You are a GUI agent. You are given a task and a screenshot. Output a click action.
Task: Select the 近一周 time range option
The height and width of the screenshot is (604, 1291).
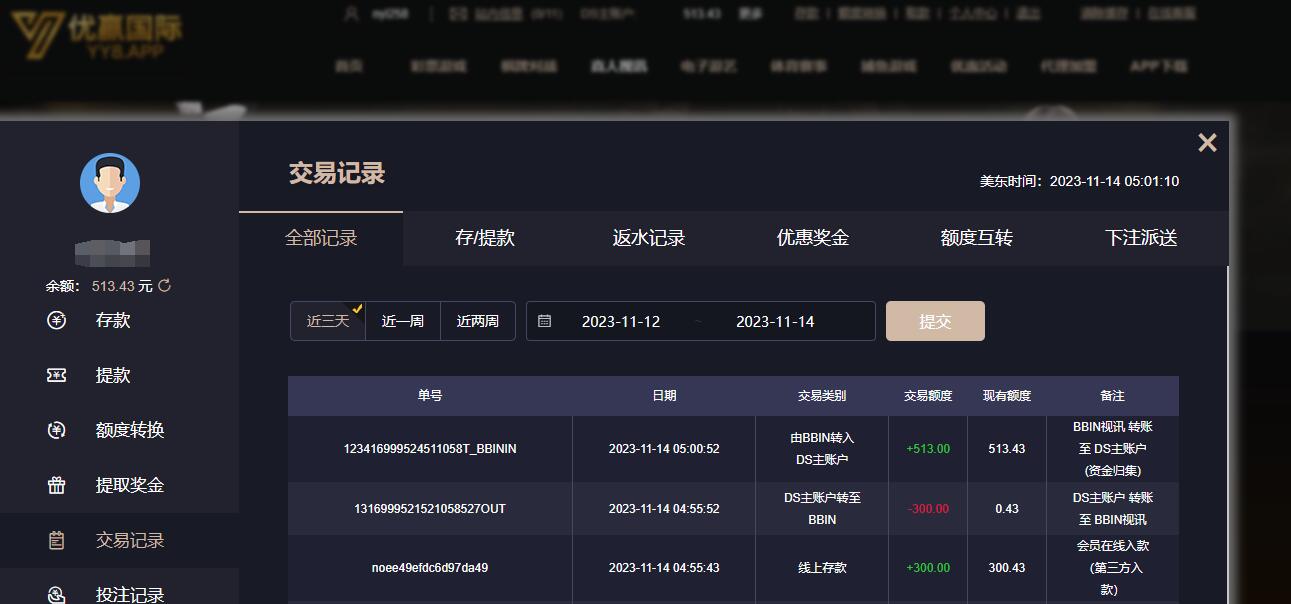coord(403,321)
